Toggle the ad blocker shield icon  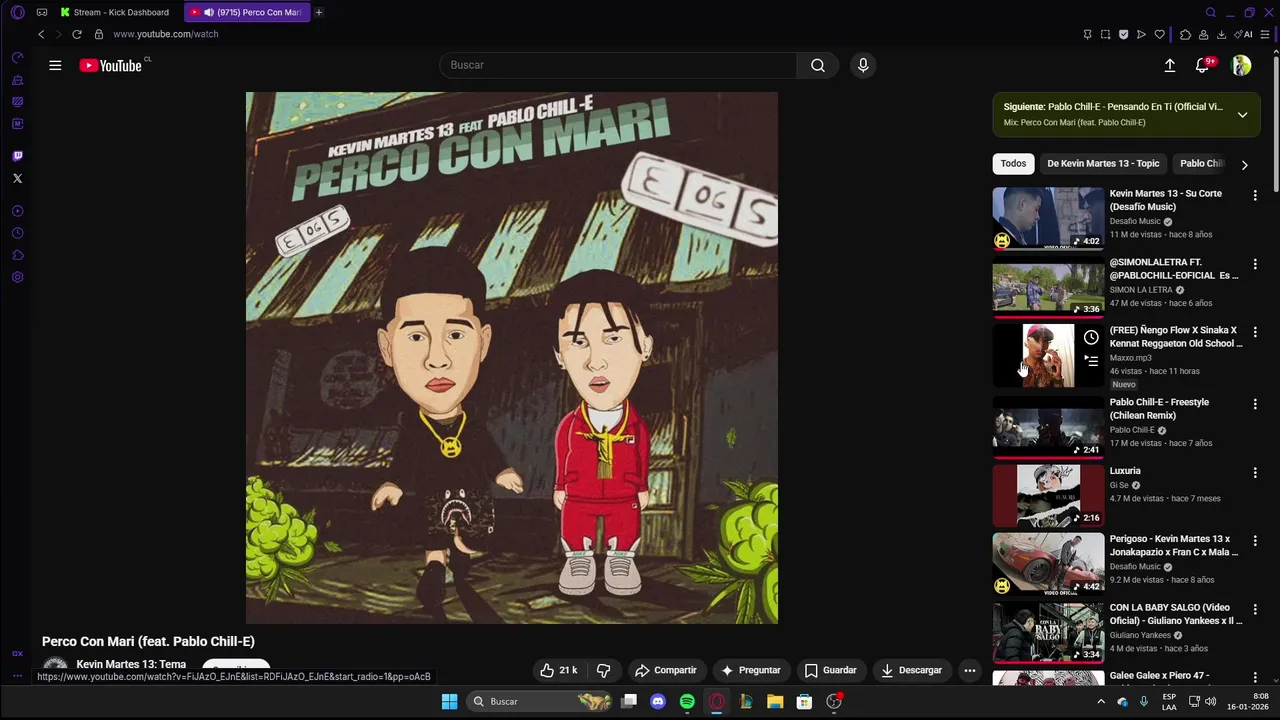point(1123,34)
